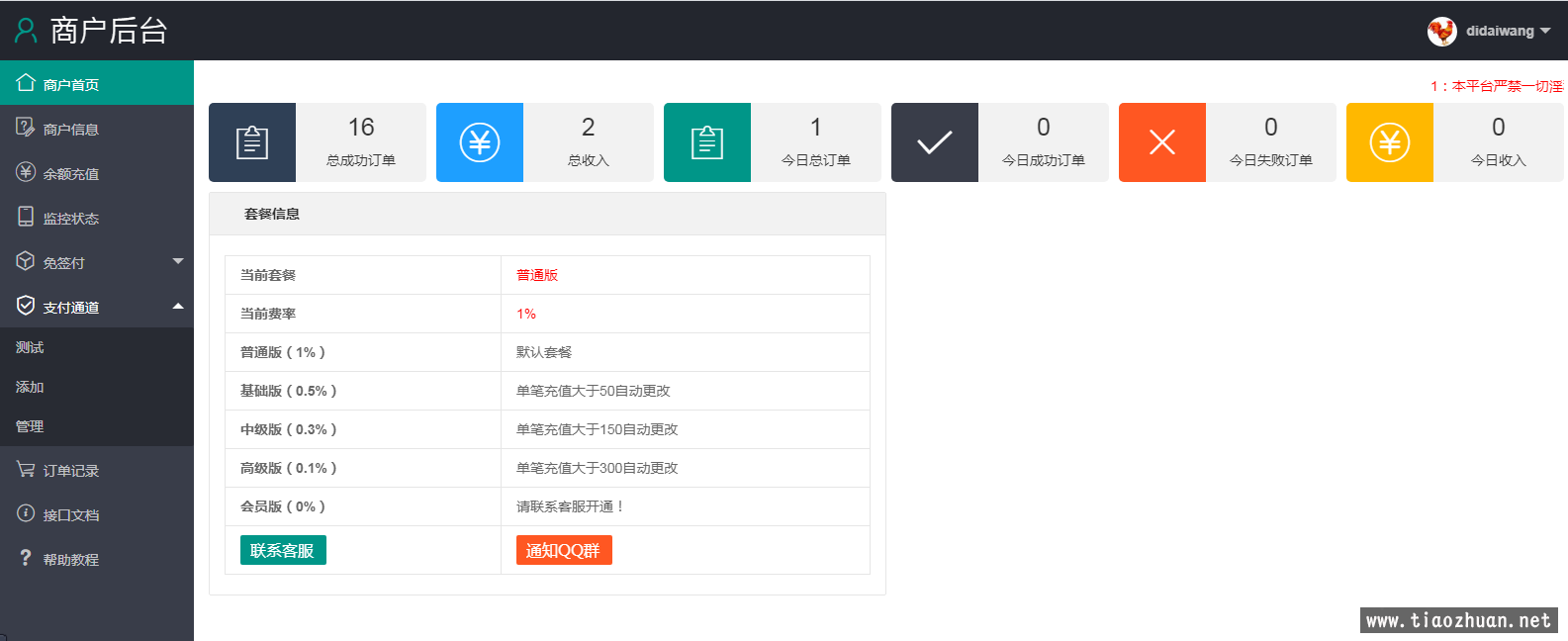Click the 会员版 ( 0% ) row label
1568x641 pixels.
[x=283, y=506]
